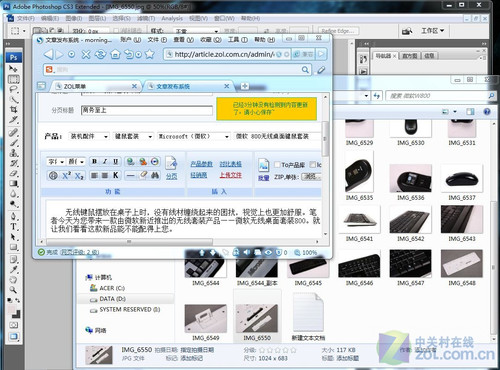This screenshot has height=370, width=500.
Task: Click the find binoculars icon in editor
Action: (x=155, y=175)
